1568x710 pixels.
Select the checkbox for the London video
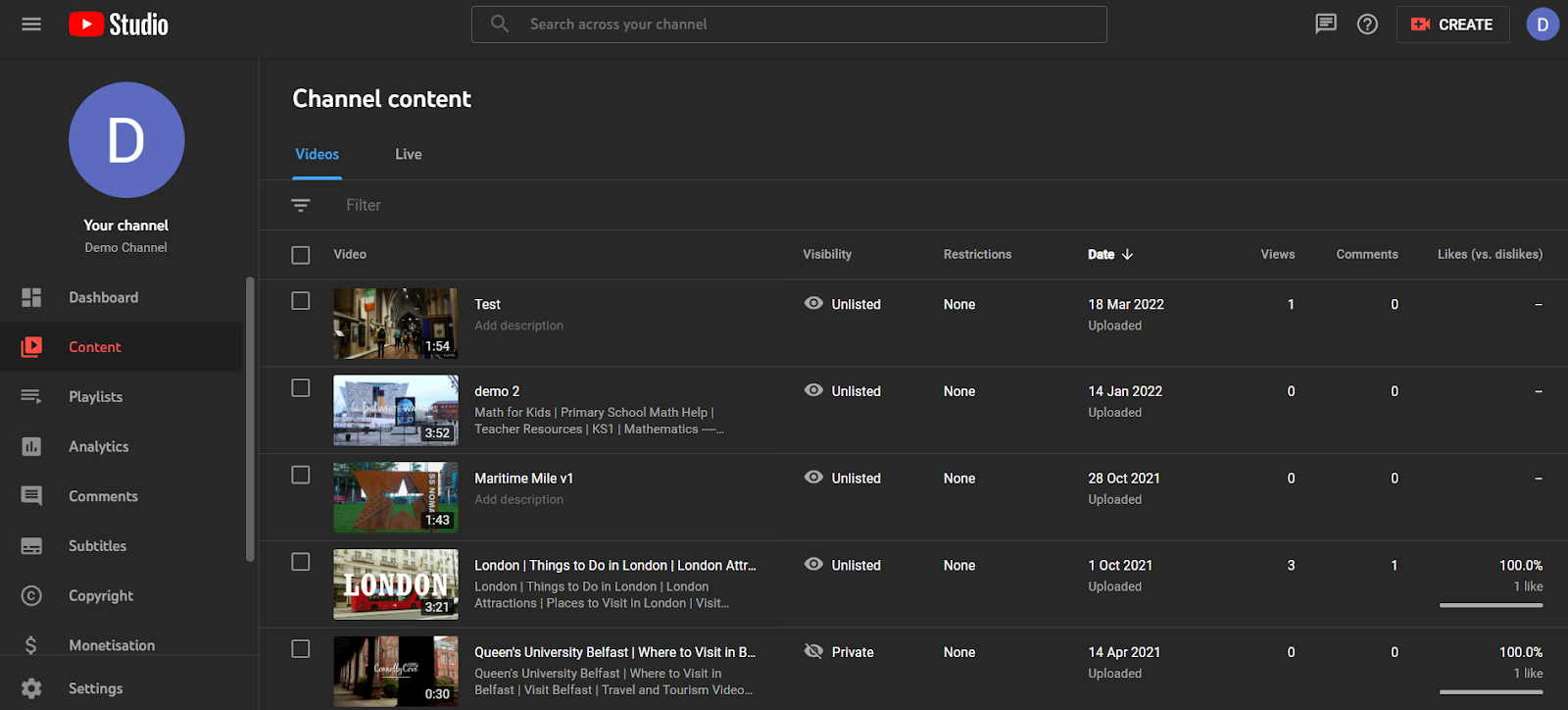(x=301, y=562)
